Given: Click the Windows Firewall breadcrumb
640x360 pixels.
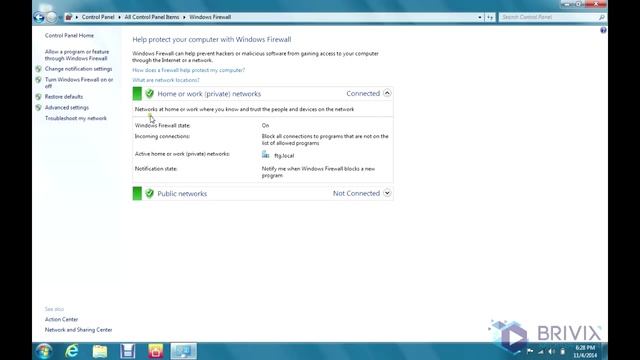Looking at the screenshot, I should pos(210,17).
